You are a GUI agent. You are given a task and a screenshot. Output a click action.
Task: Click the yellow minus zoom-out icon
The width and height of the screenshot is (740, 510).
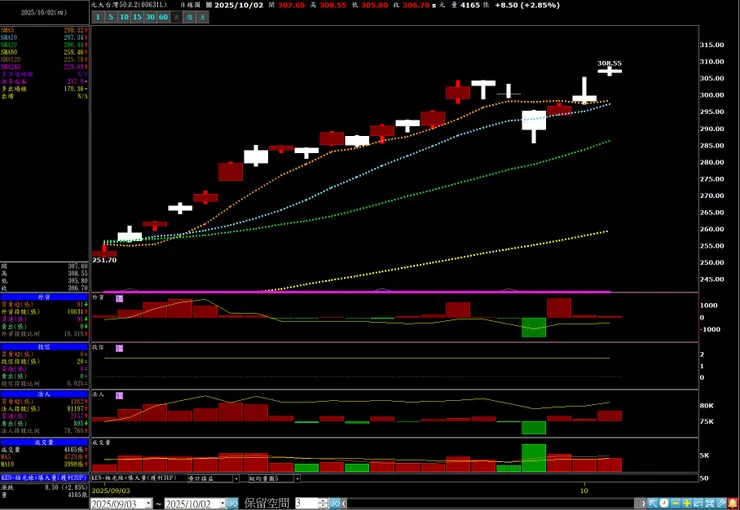click(x=675, y=503)
